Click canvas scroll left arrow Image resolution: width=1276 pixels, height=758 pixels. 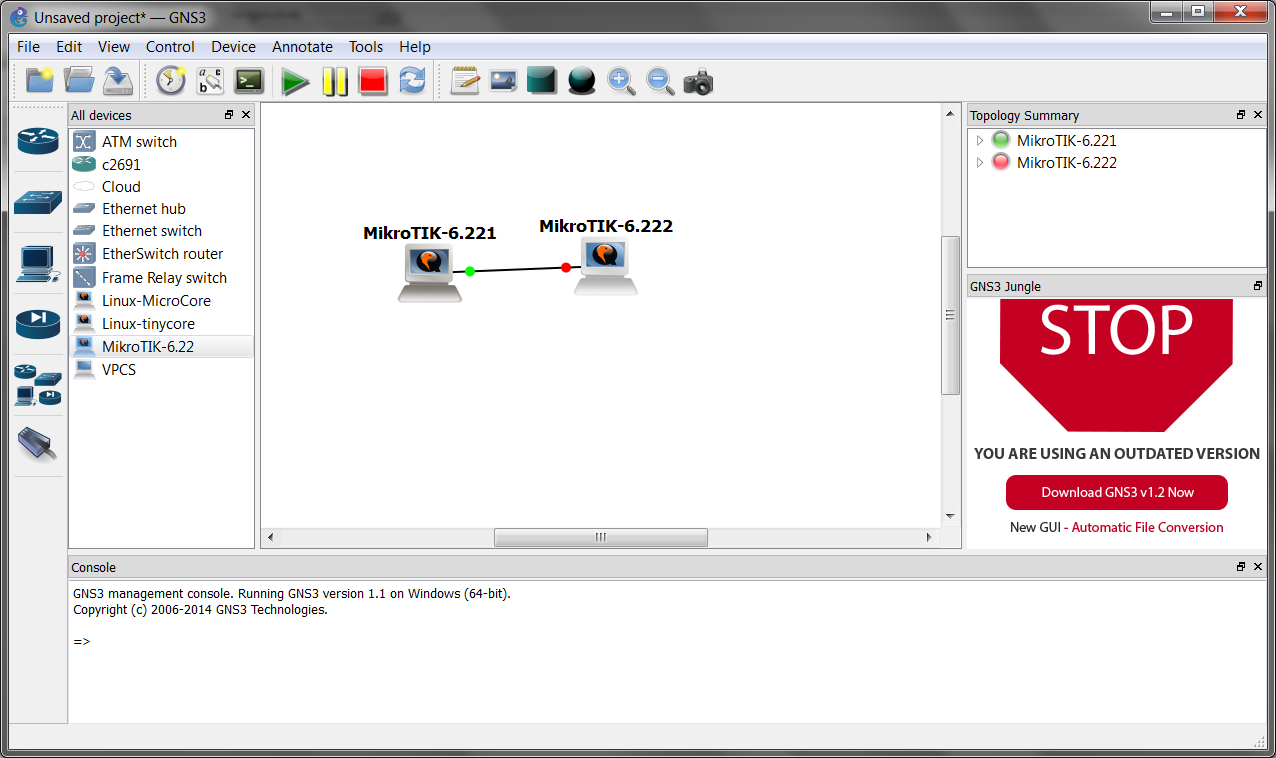point(269,537)
